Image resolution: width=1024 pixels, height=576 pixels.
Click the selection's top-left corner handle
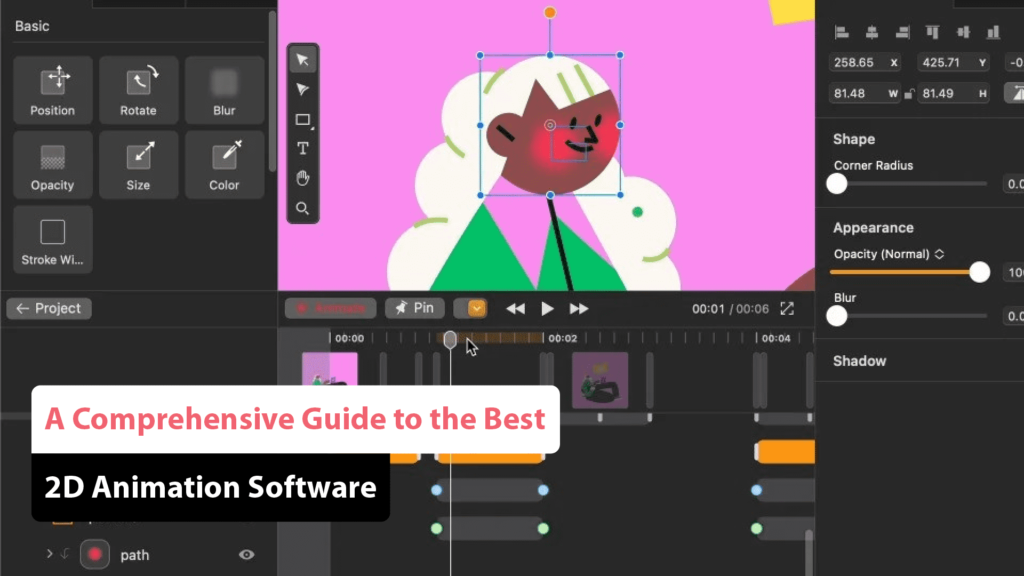[x=480, y=56]
